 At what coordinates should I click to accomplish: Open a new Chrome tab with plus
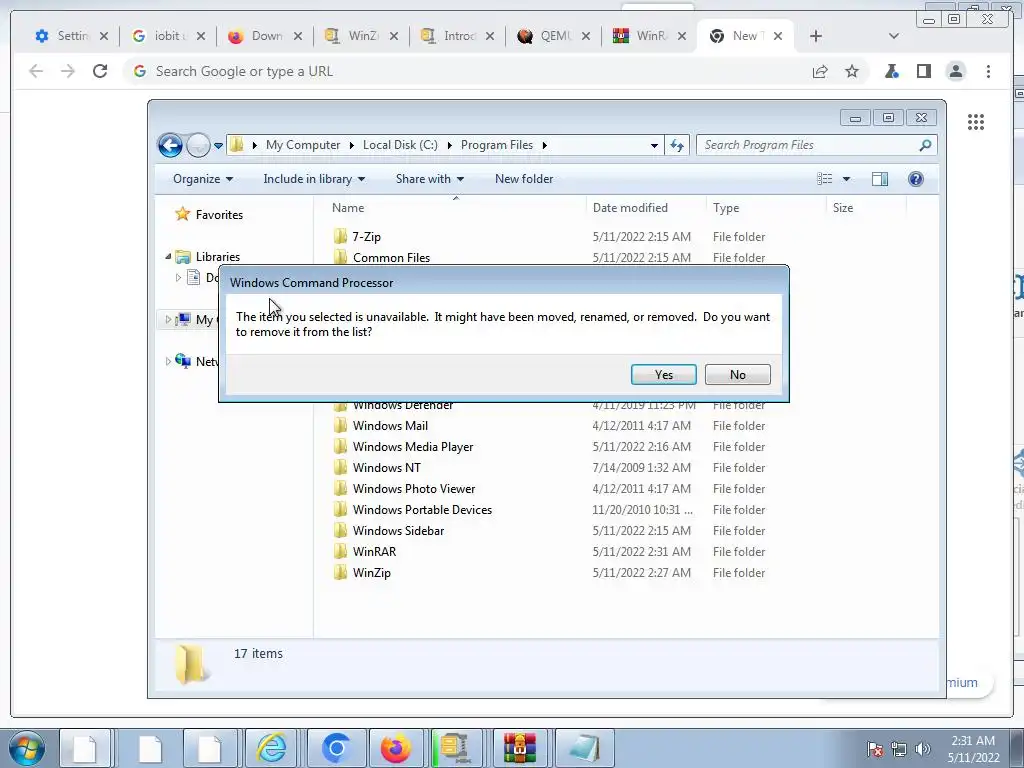click(816, 36)
